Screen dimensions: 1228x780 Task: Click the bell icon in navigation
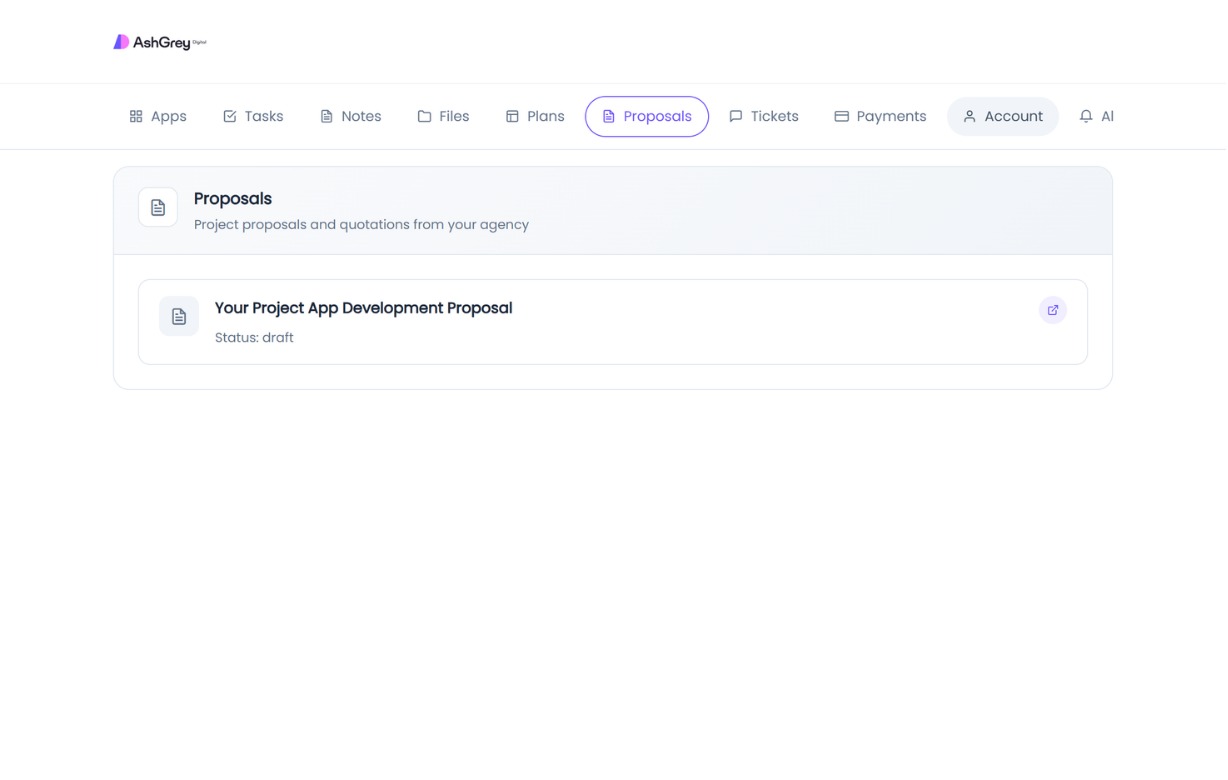[x=1086, y=117]
